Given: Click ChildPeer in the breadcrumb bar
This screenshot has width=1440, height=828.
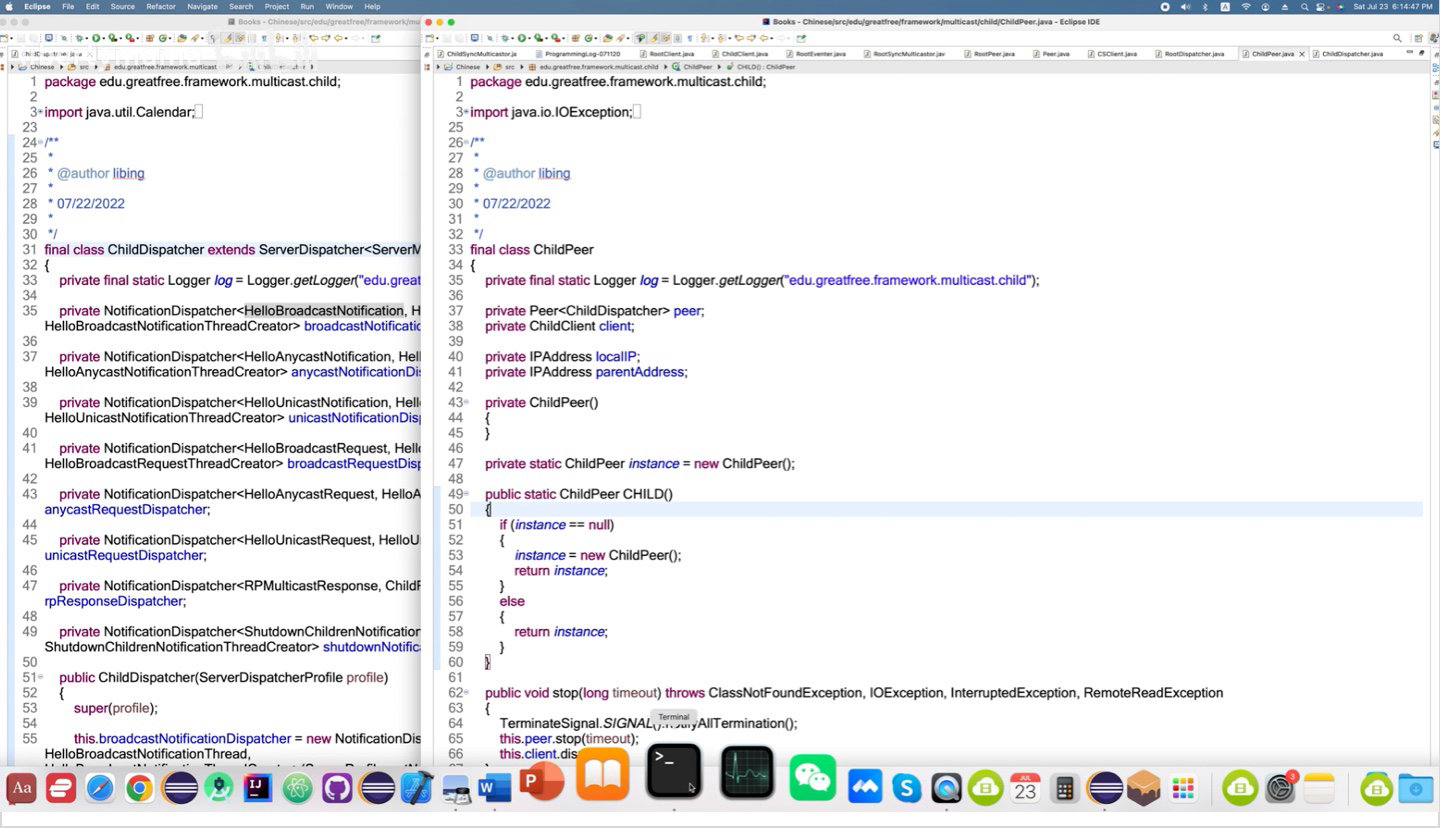Looking at the screenshot, I should pos(697,67).
